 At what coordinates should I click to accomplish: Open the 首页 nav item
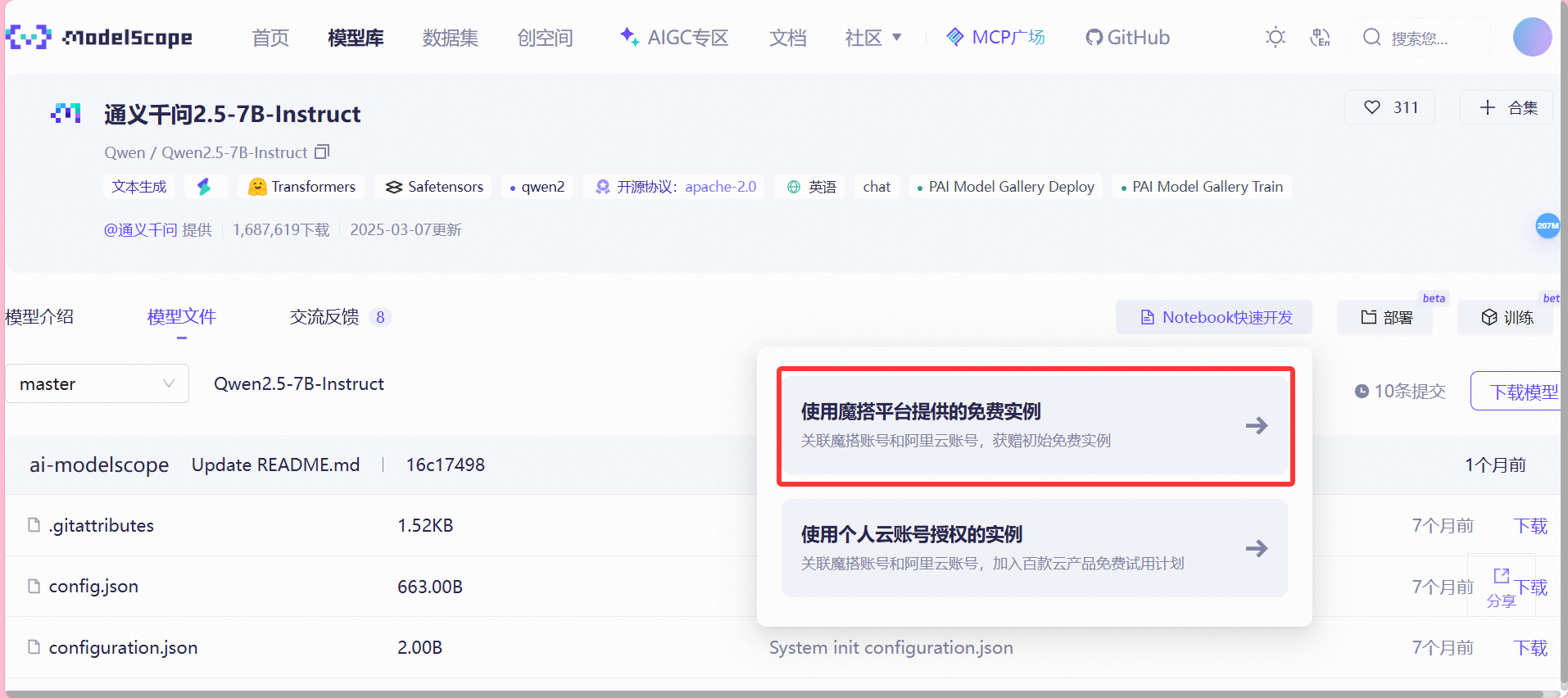[270, 38]
